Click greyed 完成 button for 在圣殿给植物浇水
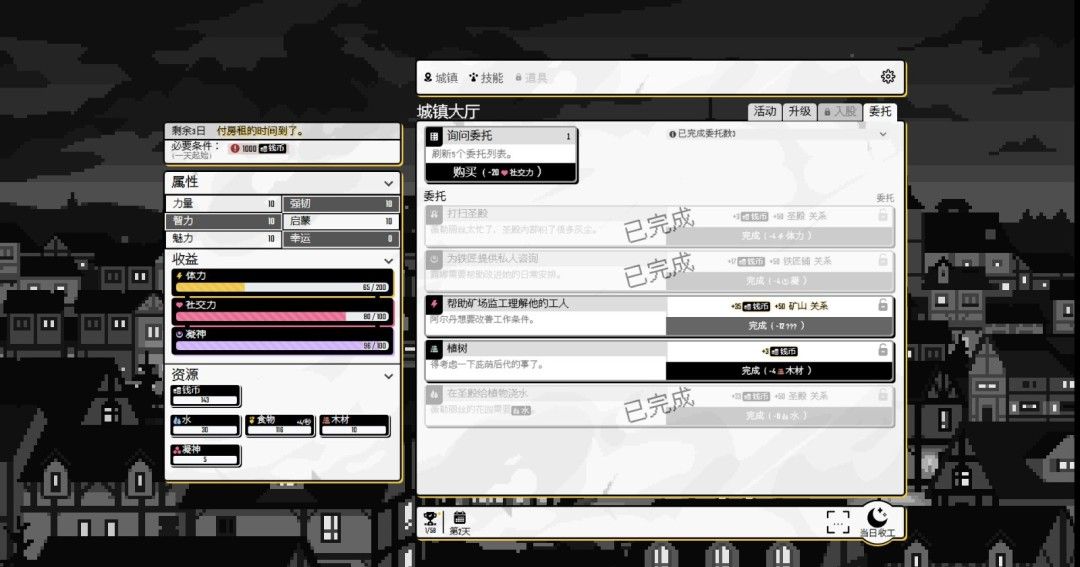The height and width of the screenshot is (567, 1080). (779, 416)
